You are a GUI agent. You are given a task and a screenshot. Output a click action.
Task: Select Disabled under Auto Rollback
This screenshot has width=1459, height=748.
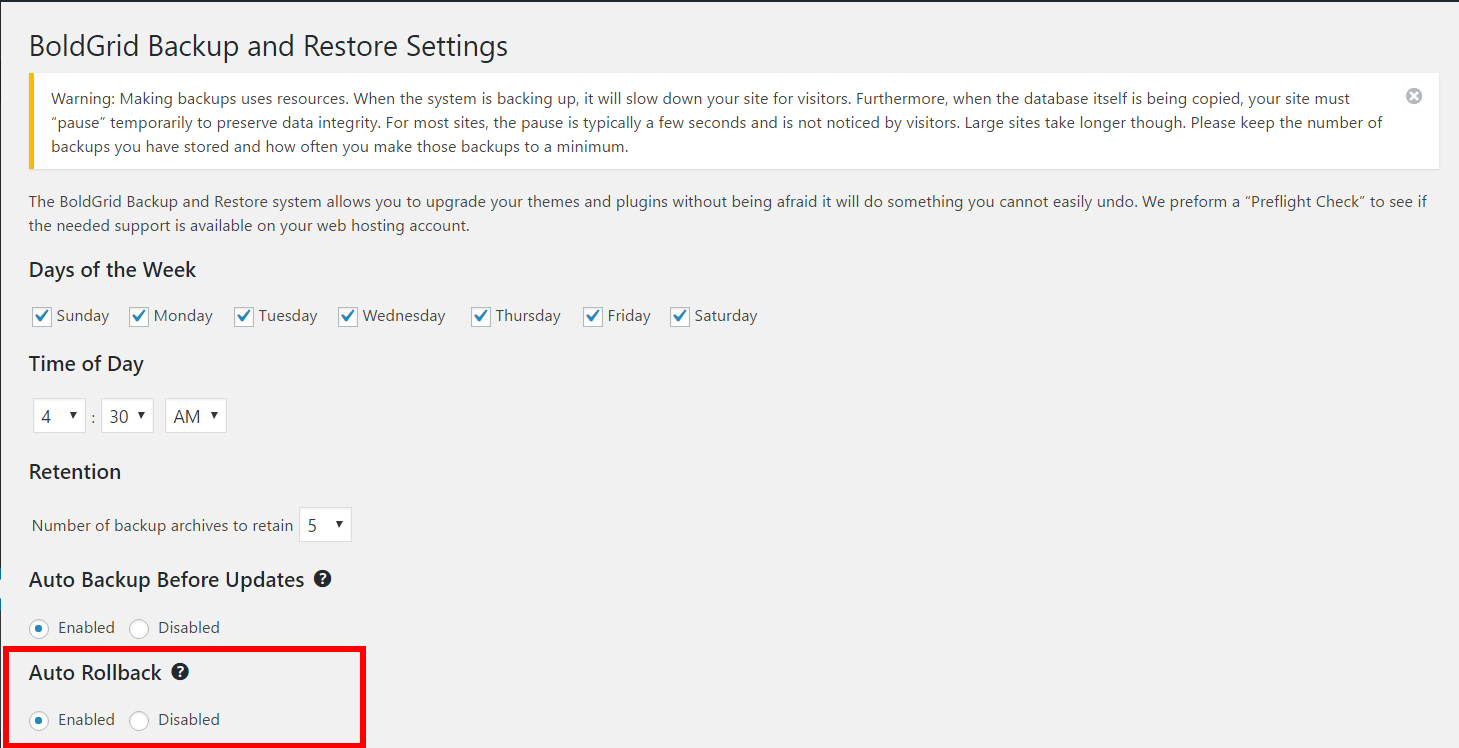coord(139,720)
